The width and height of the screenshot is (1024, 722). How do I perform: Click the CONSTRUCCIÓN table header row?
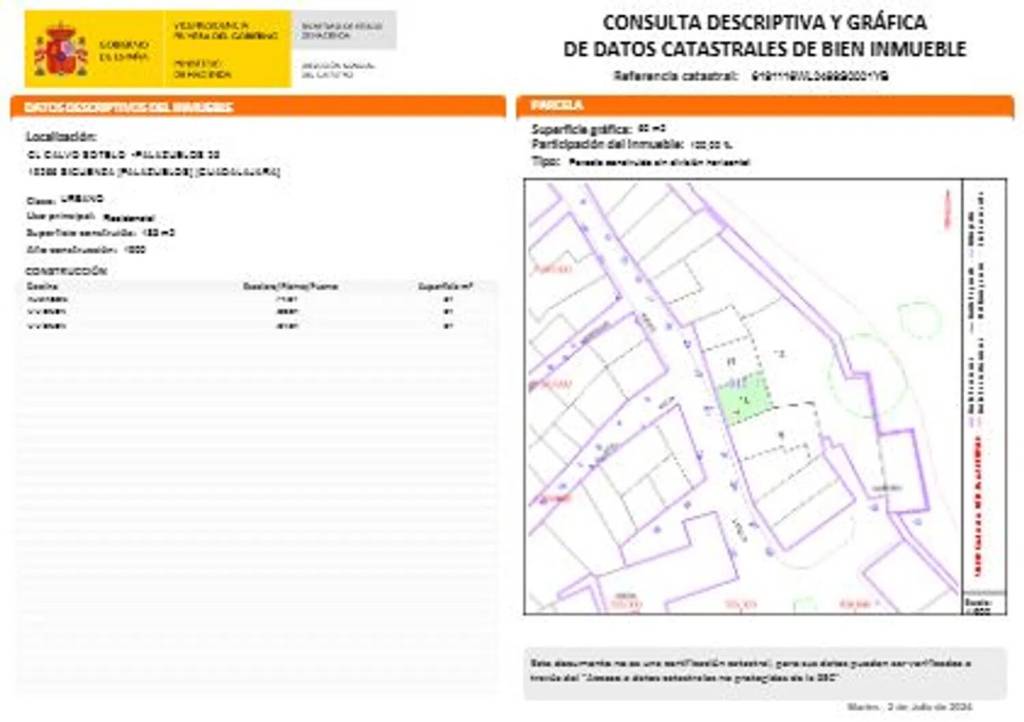click(250, 286)
